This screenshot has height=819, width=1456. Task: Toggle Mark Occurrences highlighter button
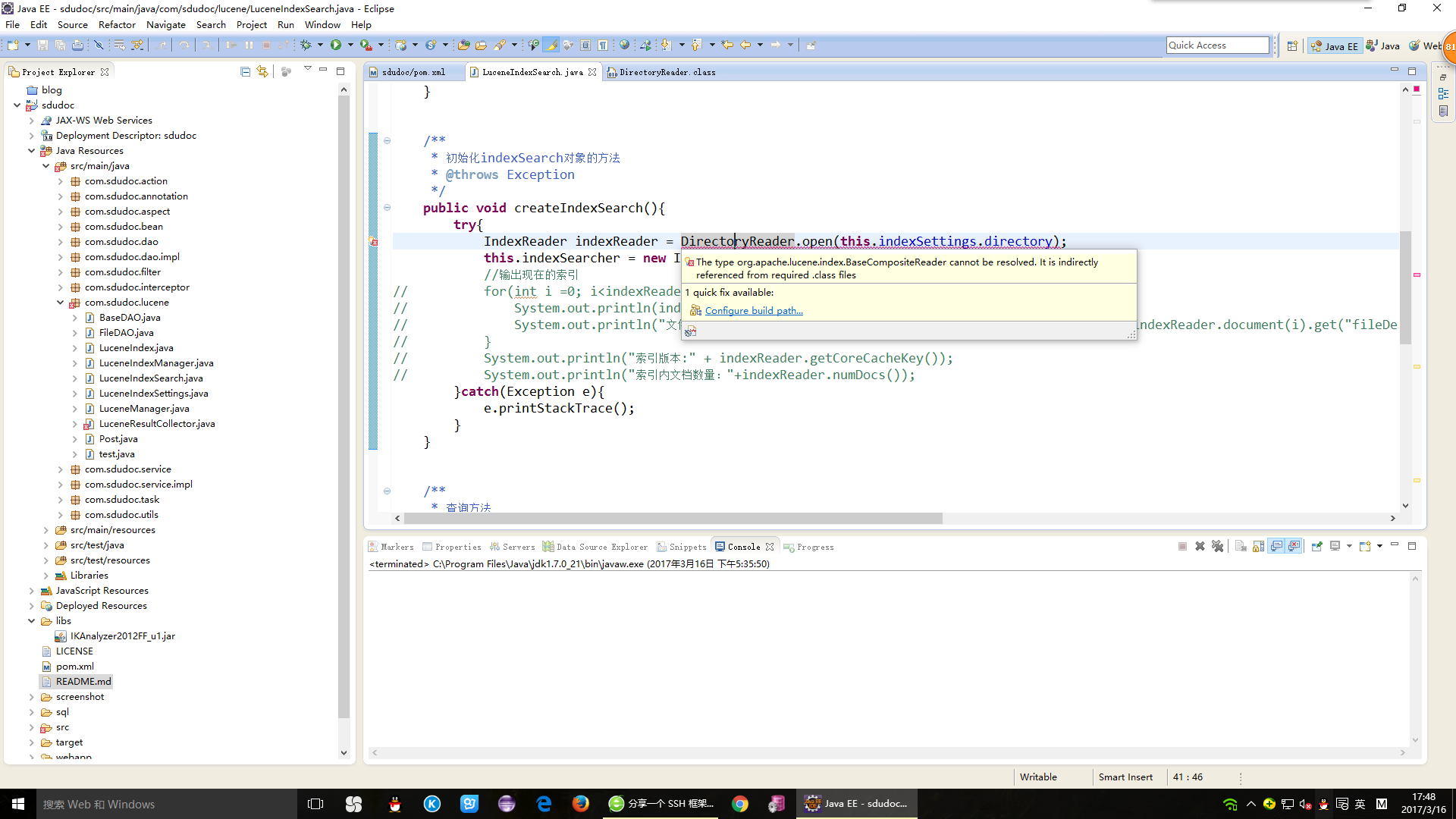coord(551,45)
